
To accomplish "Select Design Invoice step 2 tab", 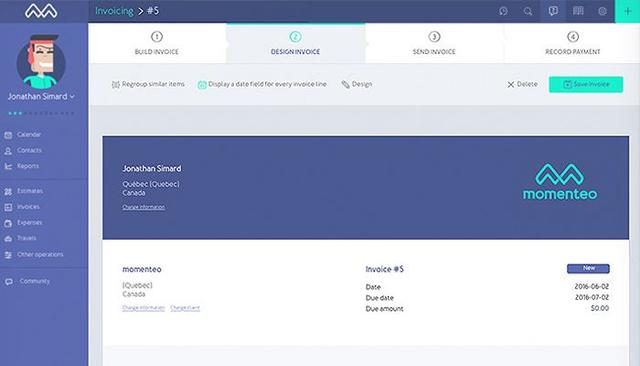I will (295, 43).
